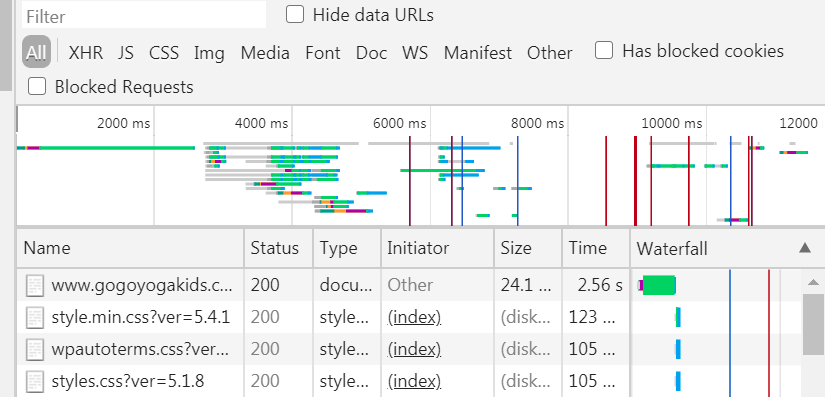Select the WS filter type

tap(415, 53)
